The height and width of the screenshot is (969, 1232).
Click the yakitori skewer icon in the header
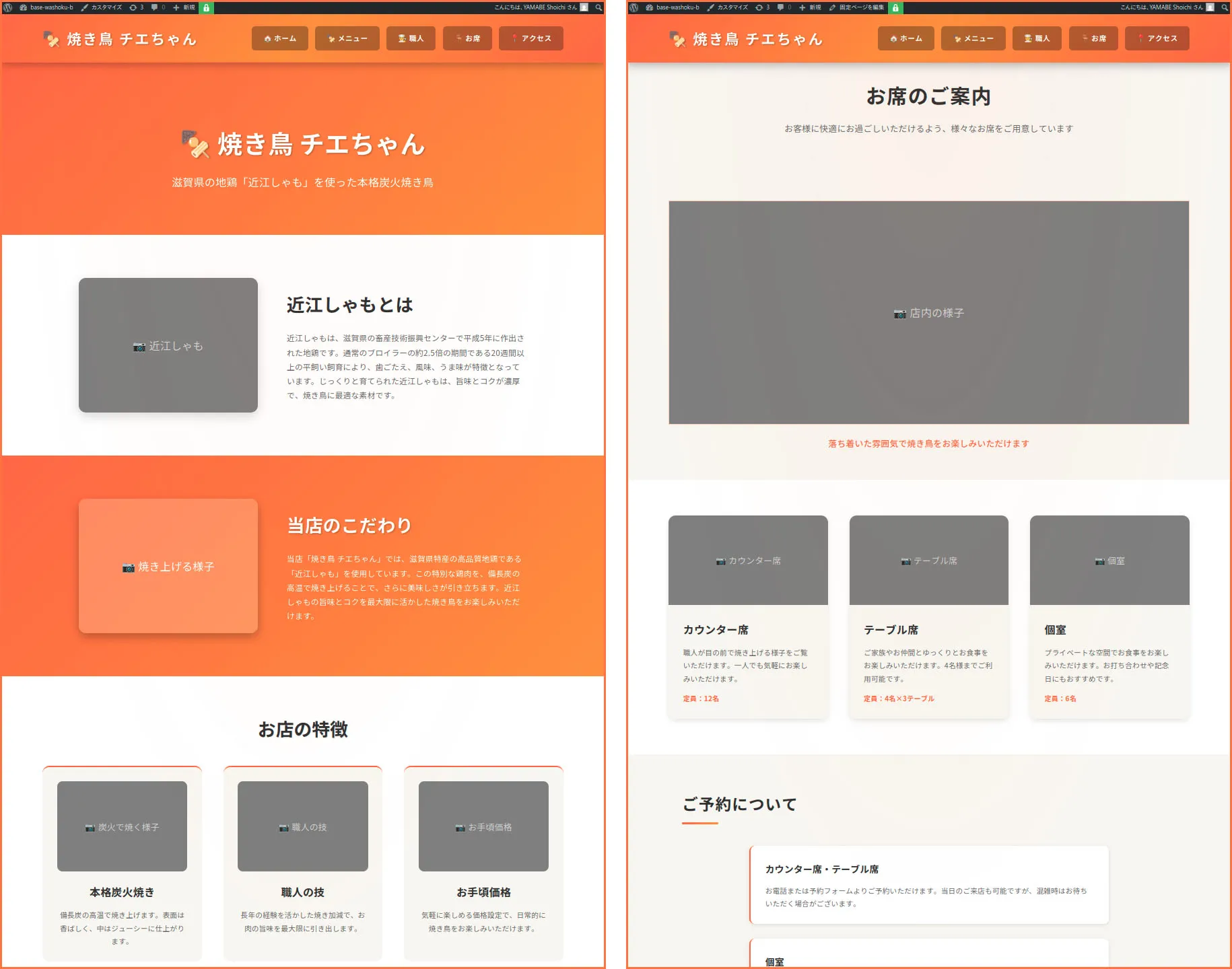click(52, 38)
